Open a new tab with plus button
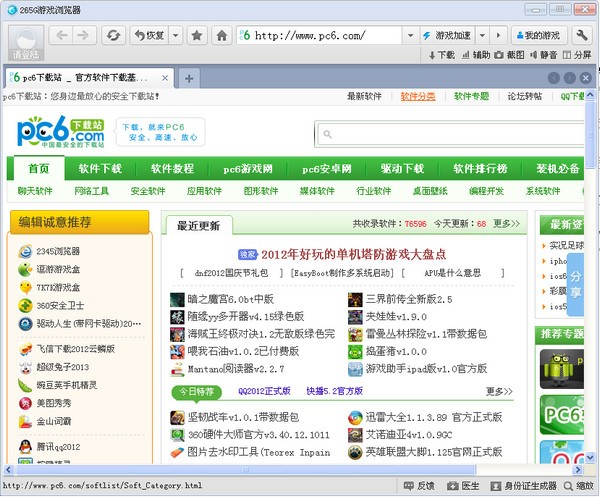The height and width of the screenshot is (497, 600). coord(189,78)
